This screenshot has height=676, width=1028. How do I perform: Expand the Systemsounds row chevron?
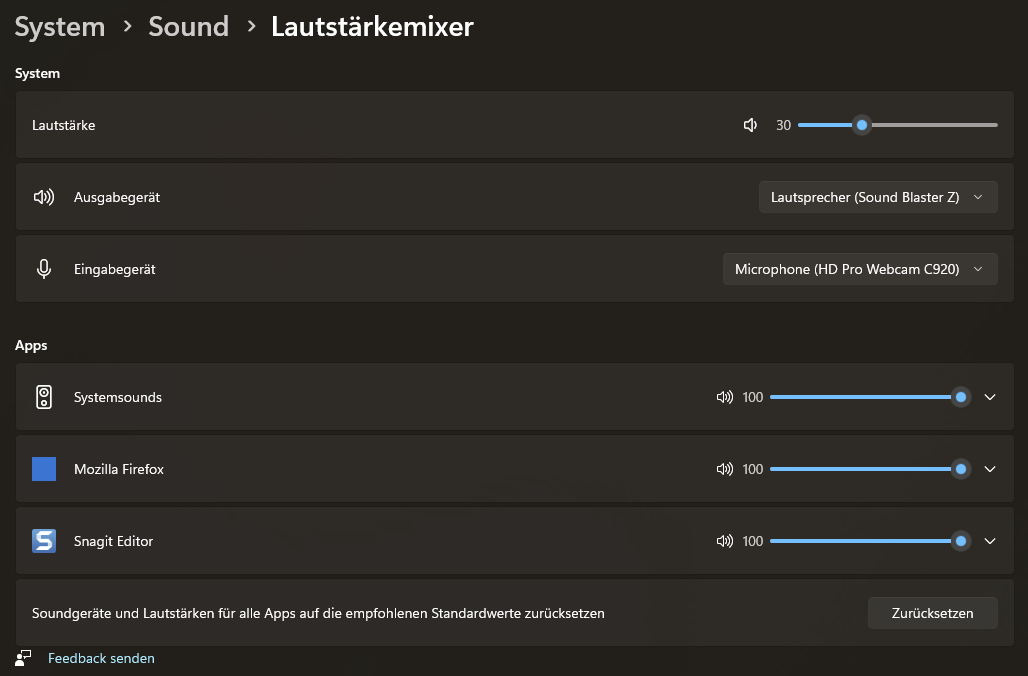(x=990, y=397)
